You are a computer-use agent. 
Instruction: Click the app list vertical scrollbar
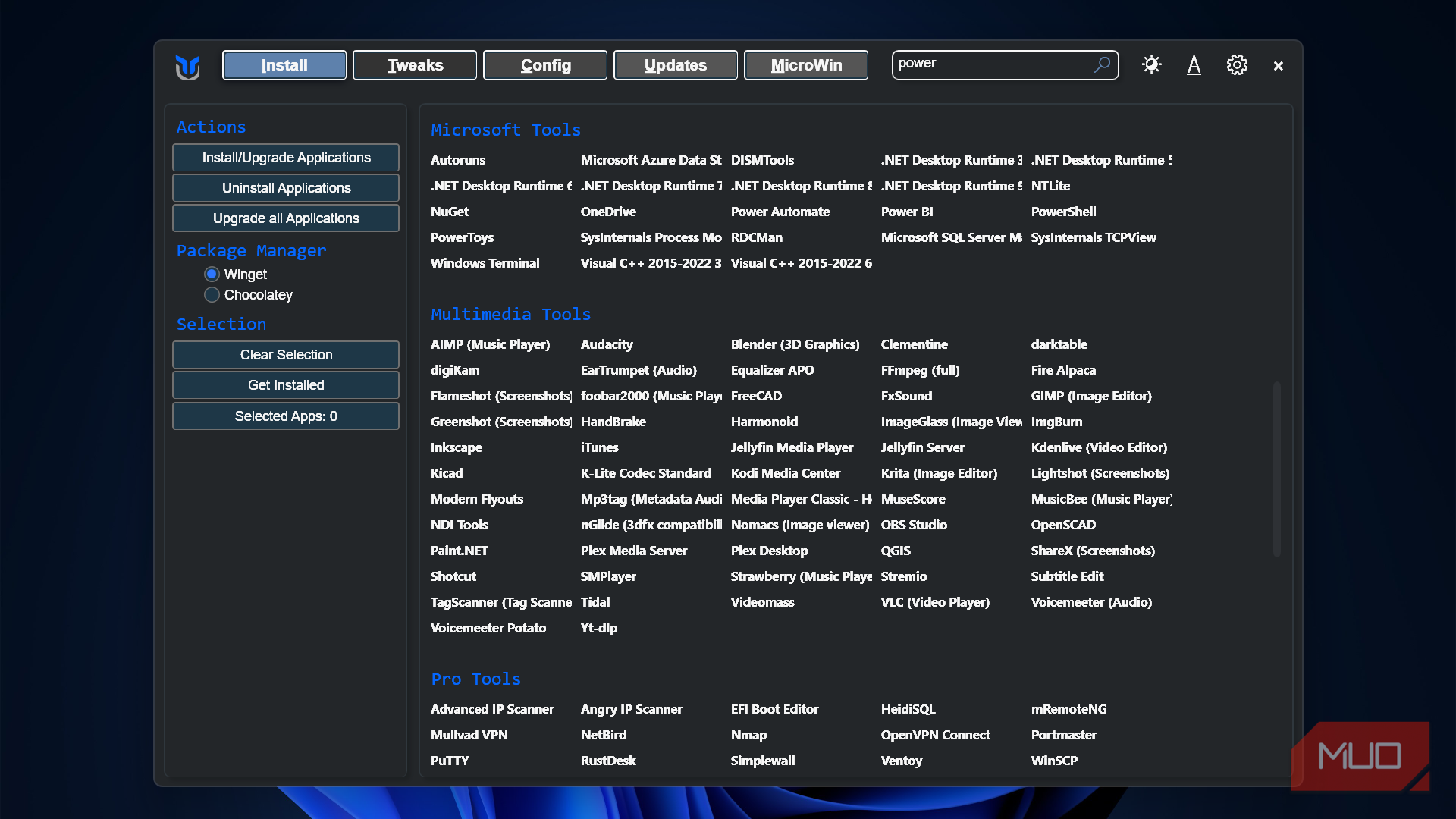(x=1277, y=469)
